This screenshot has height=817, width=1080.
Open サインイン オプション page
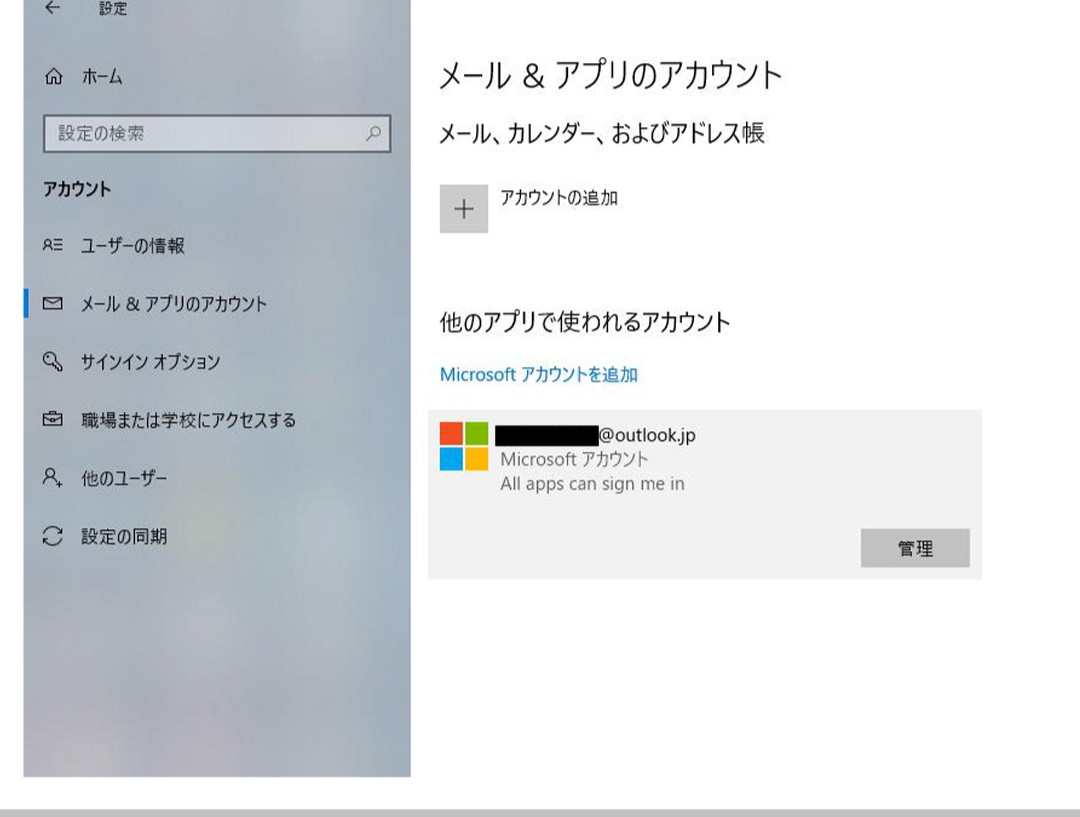[x=151, y=362]
